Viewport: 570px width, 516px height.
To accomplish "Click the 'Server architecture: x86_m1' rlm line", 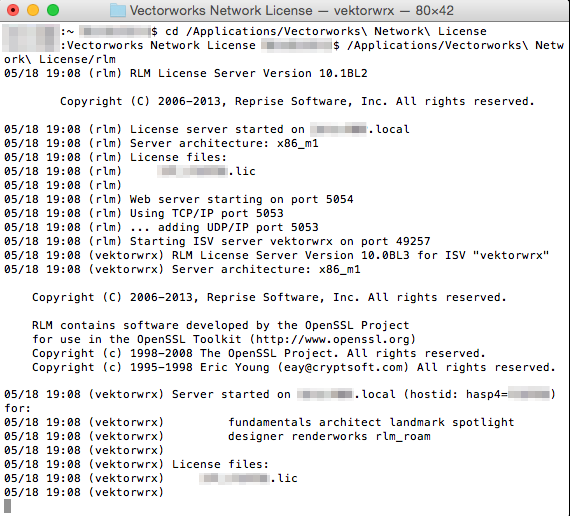I will 161,143.
